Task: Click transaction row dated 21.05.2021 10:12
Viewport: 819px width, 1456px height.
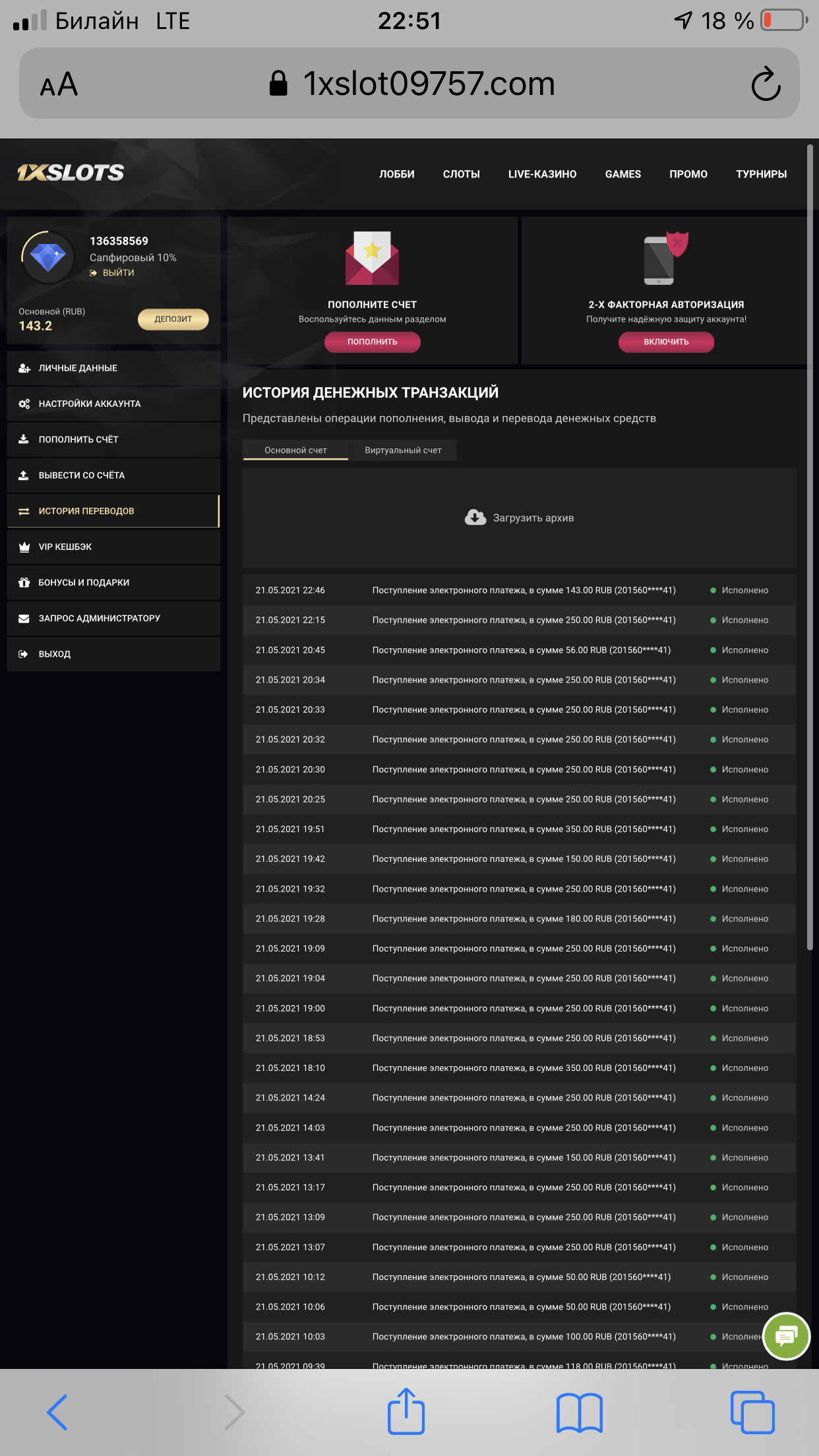Action: click(520, 1277)
